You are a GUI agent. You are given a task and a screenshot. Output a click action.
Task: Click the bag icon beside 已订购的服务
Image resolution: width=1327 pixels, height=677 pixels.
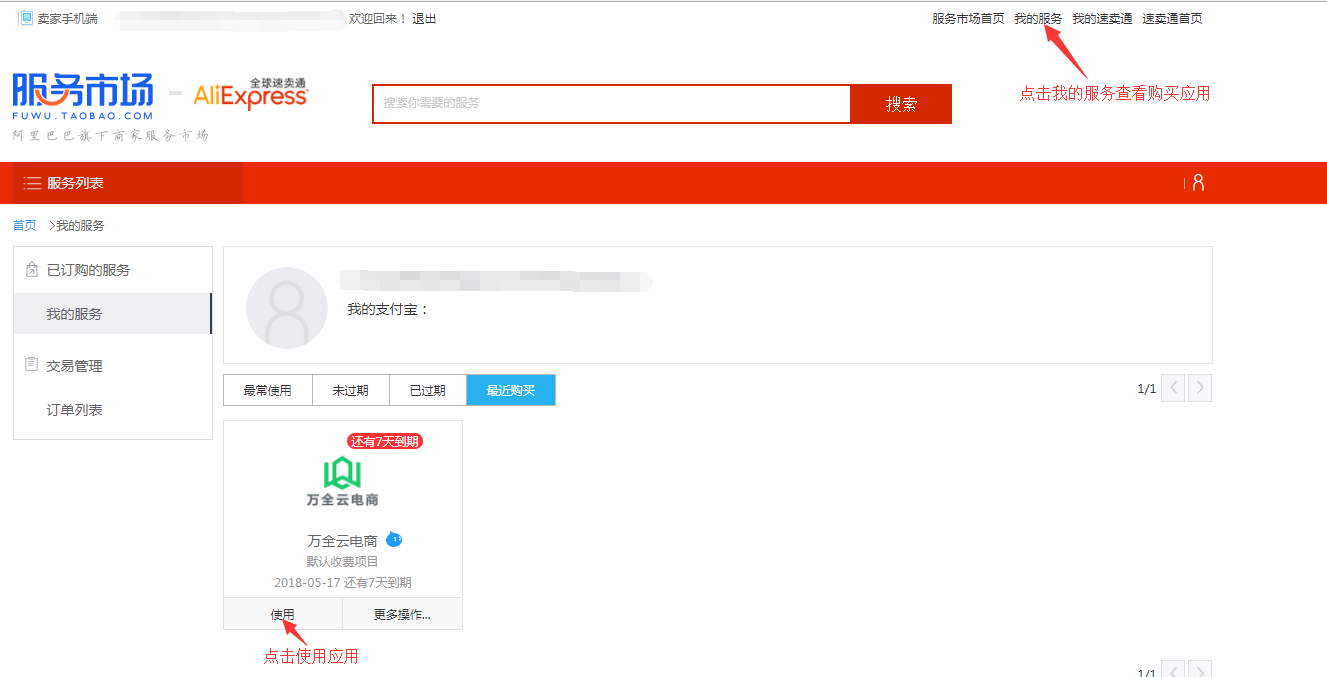(31, 270)
